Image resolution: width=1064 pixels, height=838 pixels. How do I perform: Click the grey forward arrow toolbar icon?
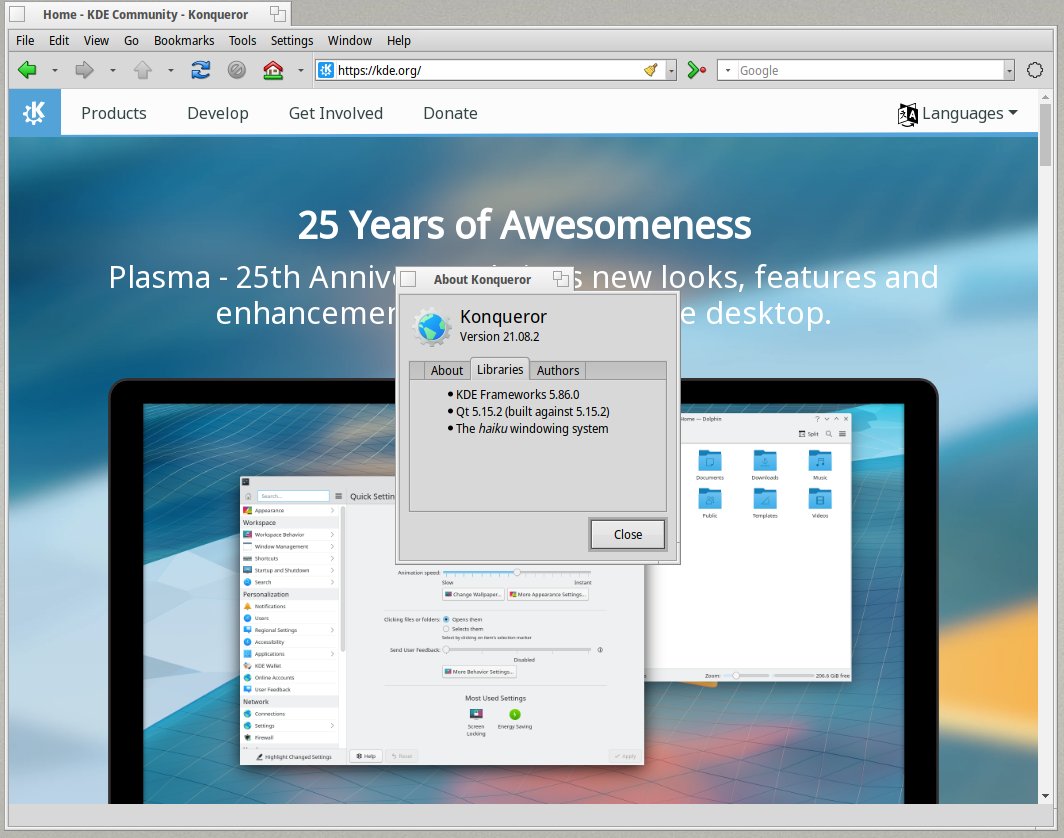[x=85, y=70]
